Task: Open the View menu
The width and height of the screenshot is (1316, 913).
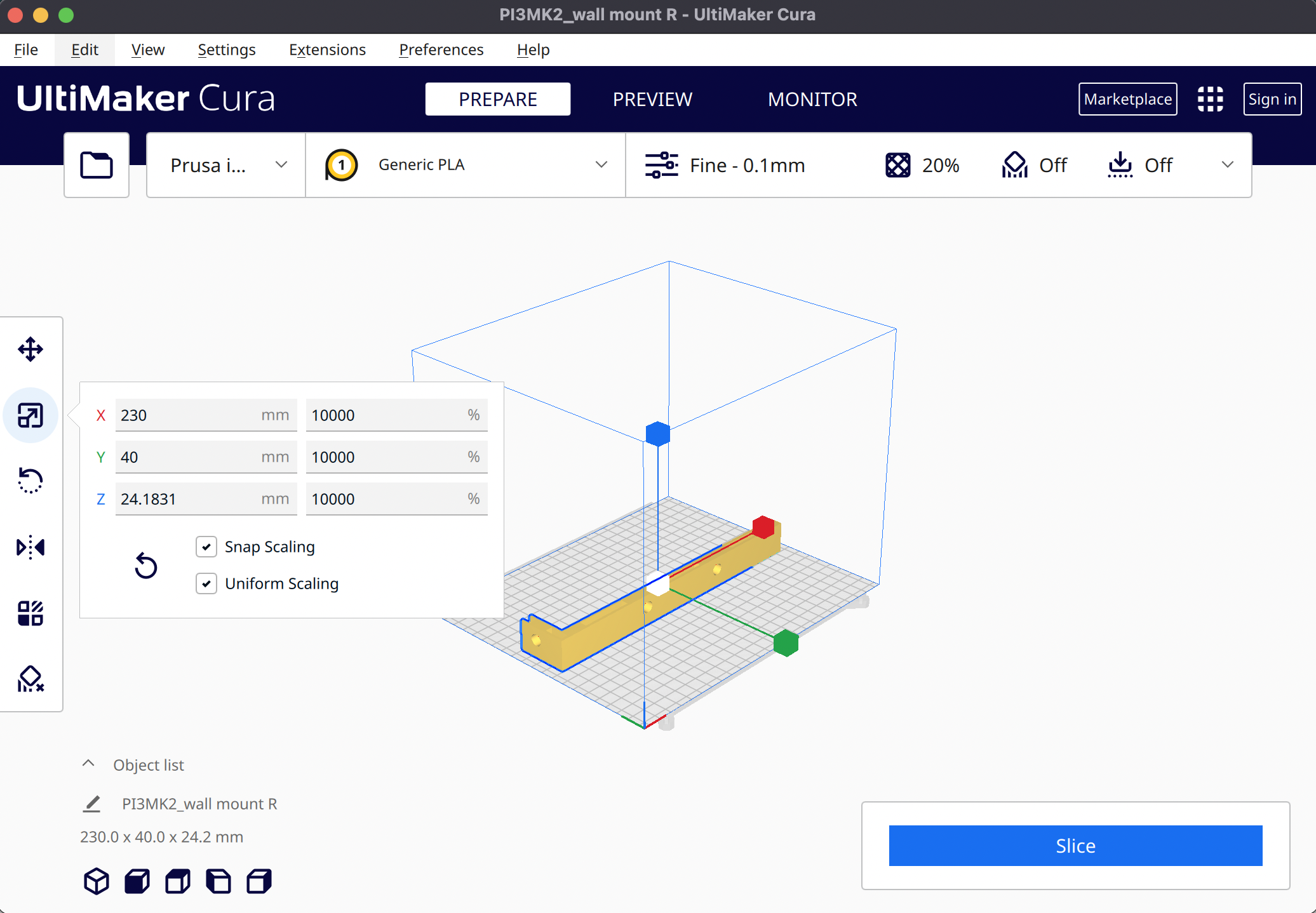Action: 148,50
